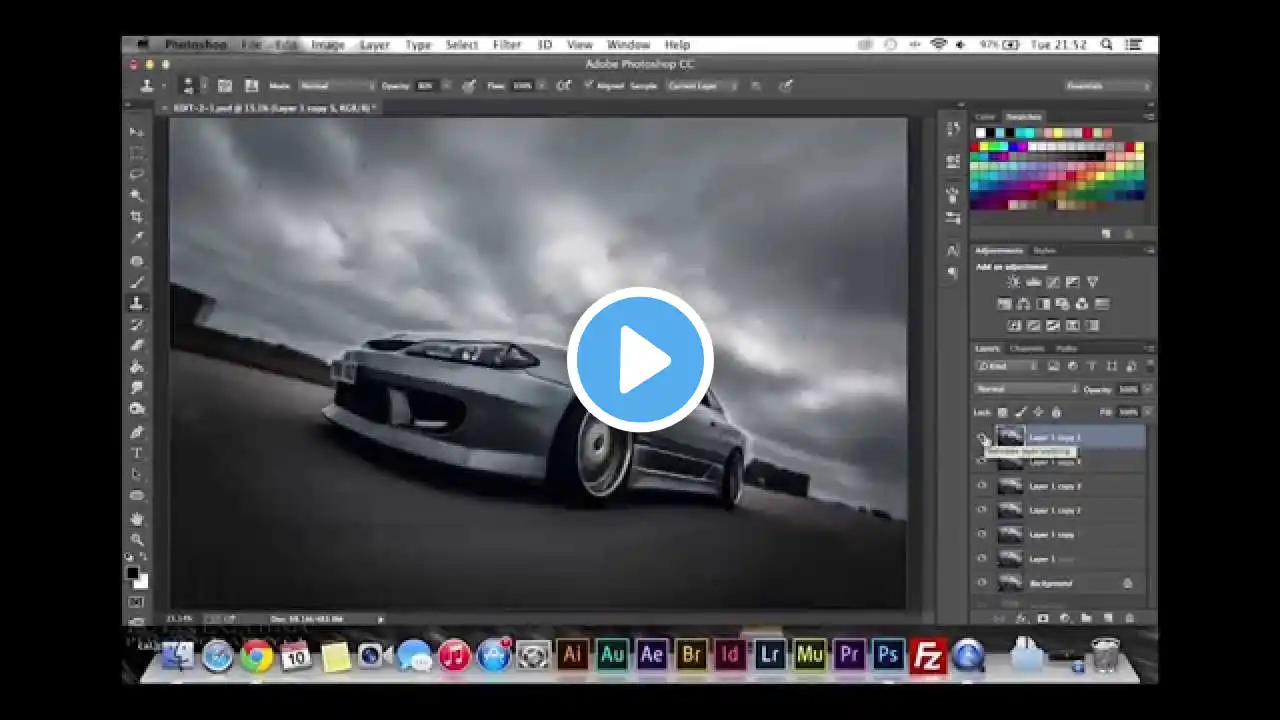Open the Filter menu
1280x720 pixels.
507,45
